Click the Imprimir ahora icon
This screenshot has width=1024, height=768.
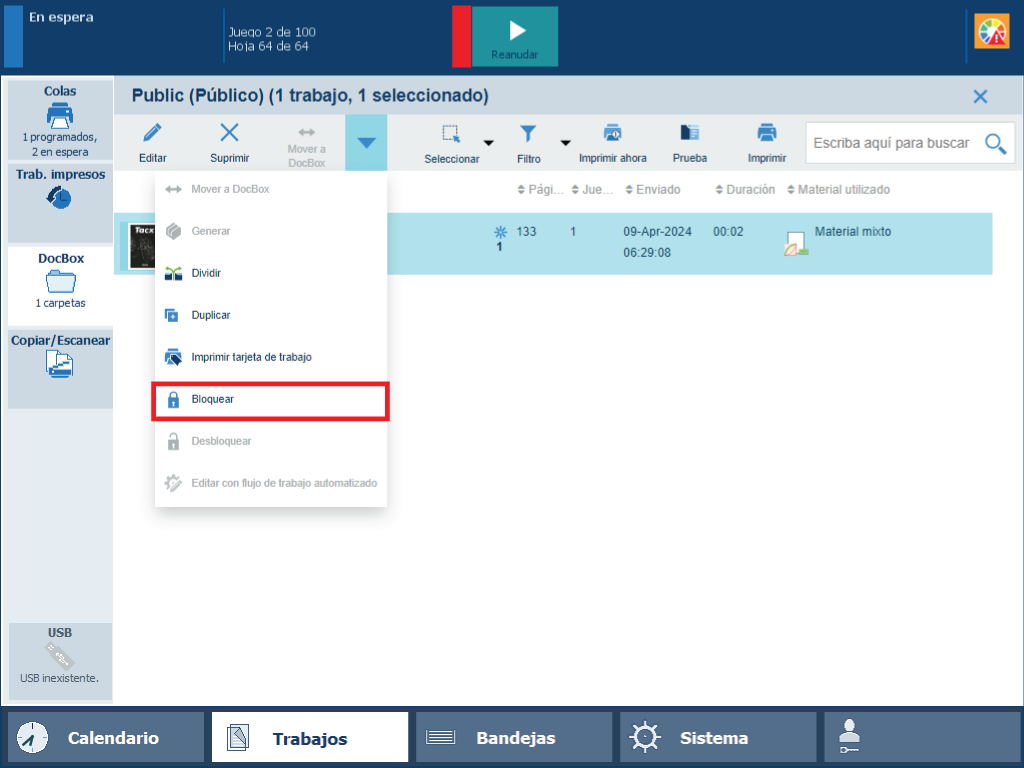click(x=612, y=133)
